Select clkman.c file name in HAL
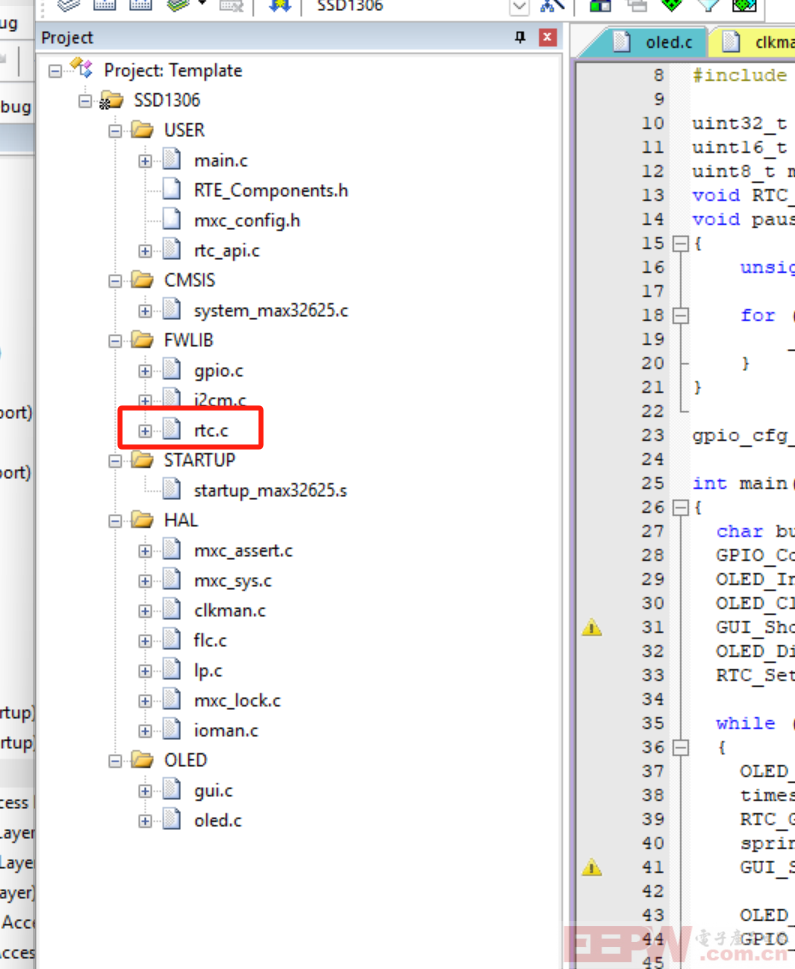The height and width of the screenshot is (969, 795). coord(230,611)
